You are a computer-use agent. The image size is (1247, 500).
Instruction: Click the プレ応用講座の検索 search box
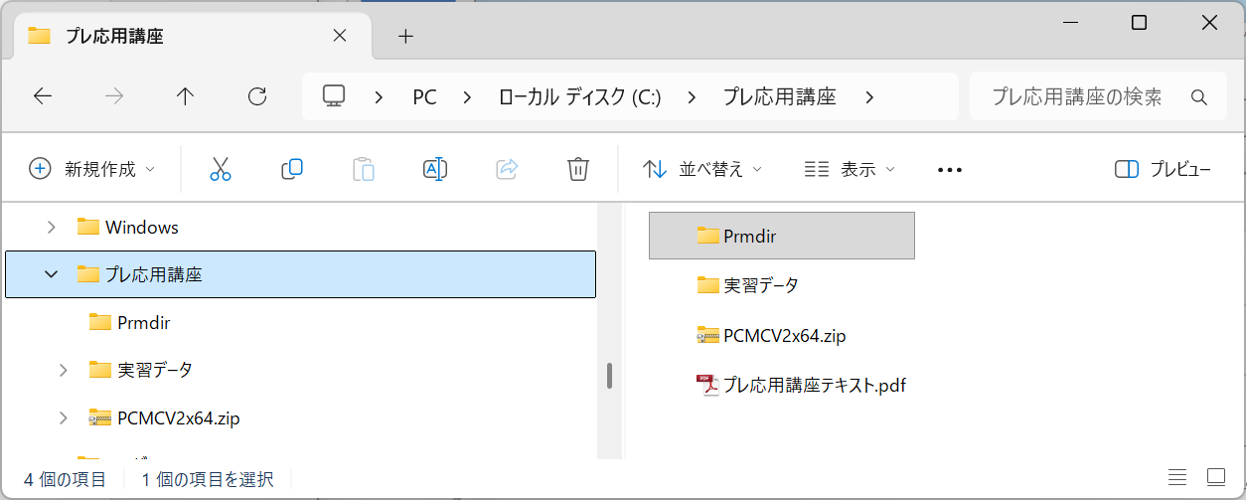(1077, 97)
